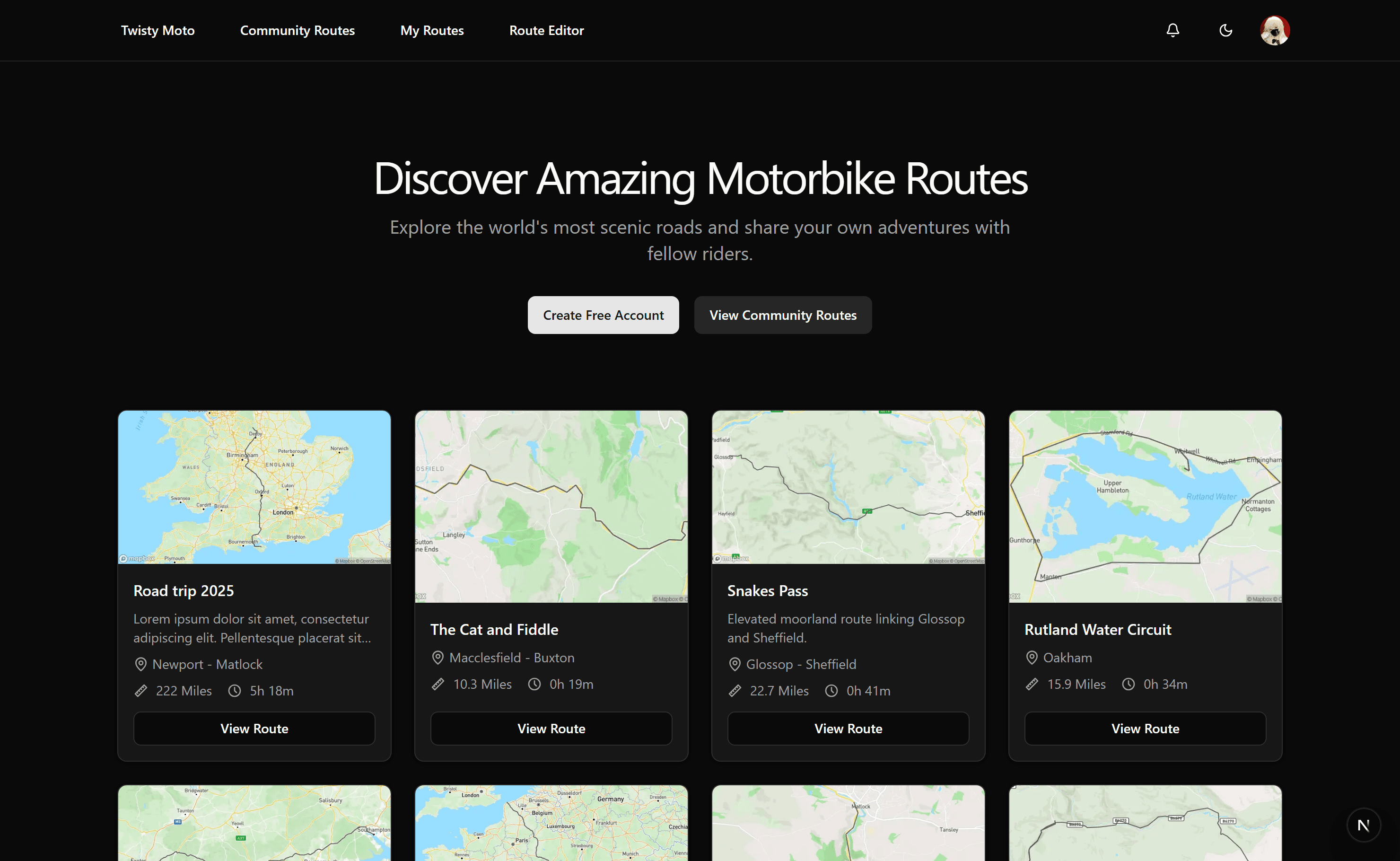This screenshot has height=861, width=1400.
Task: Open the Route Editor page
Action: pyautogui.click(x=547, y=30)
